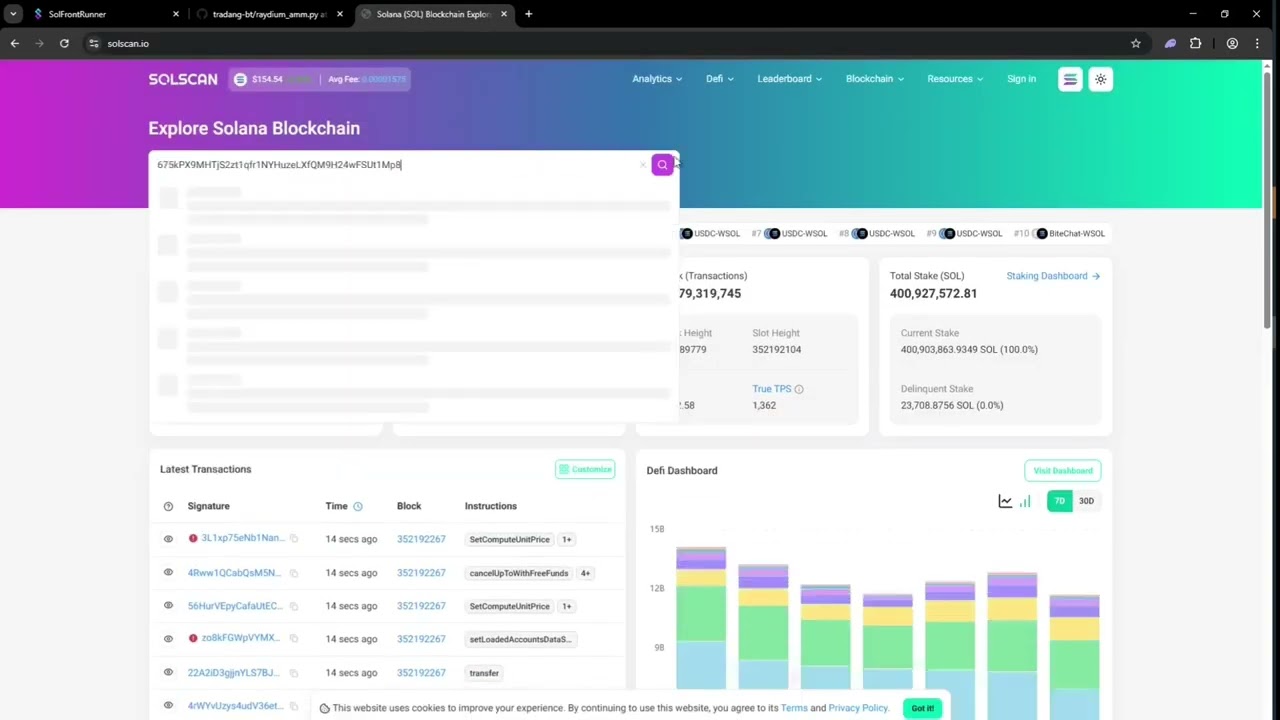The image size is (1280, 720).
Task: Open signature 4Rww1QCabQsM5N
Action: tap(234, 573)
